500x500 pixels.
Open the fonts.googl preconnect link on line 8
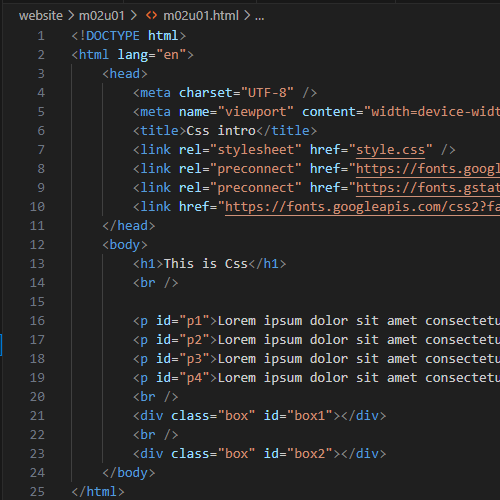428,169
